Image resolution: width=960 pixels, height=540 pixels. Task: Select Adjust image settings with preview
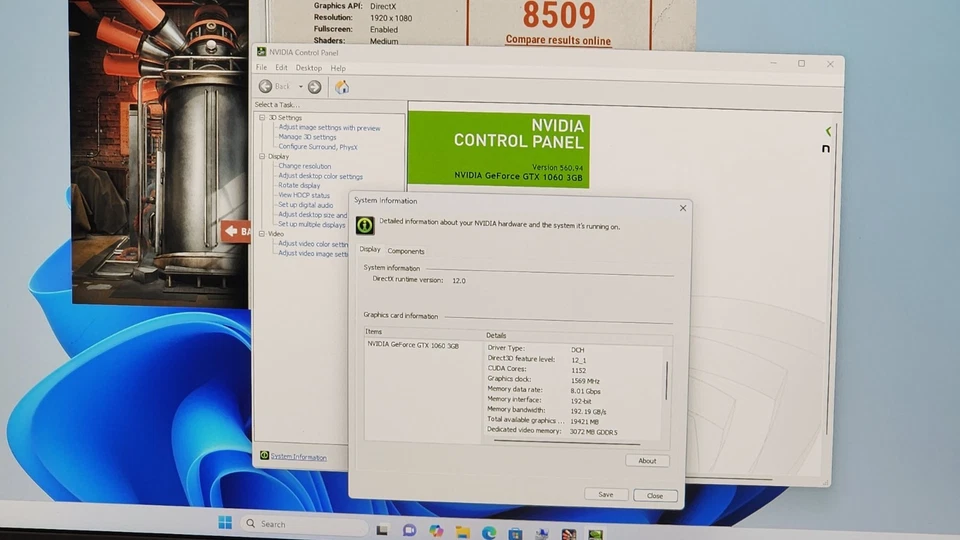[329, 128]
